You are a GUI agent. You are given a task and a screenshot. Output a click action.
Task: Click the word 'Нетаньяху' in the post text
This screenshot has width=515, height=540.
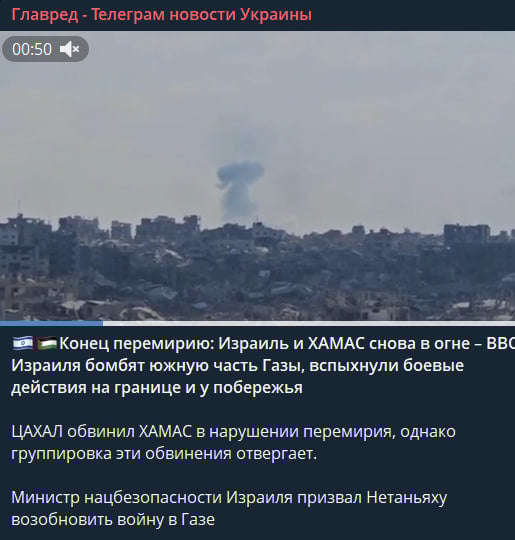(406, 498)
